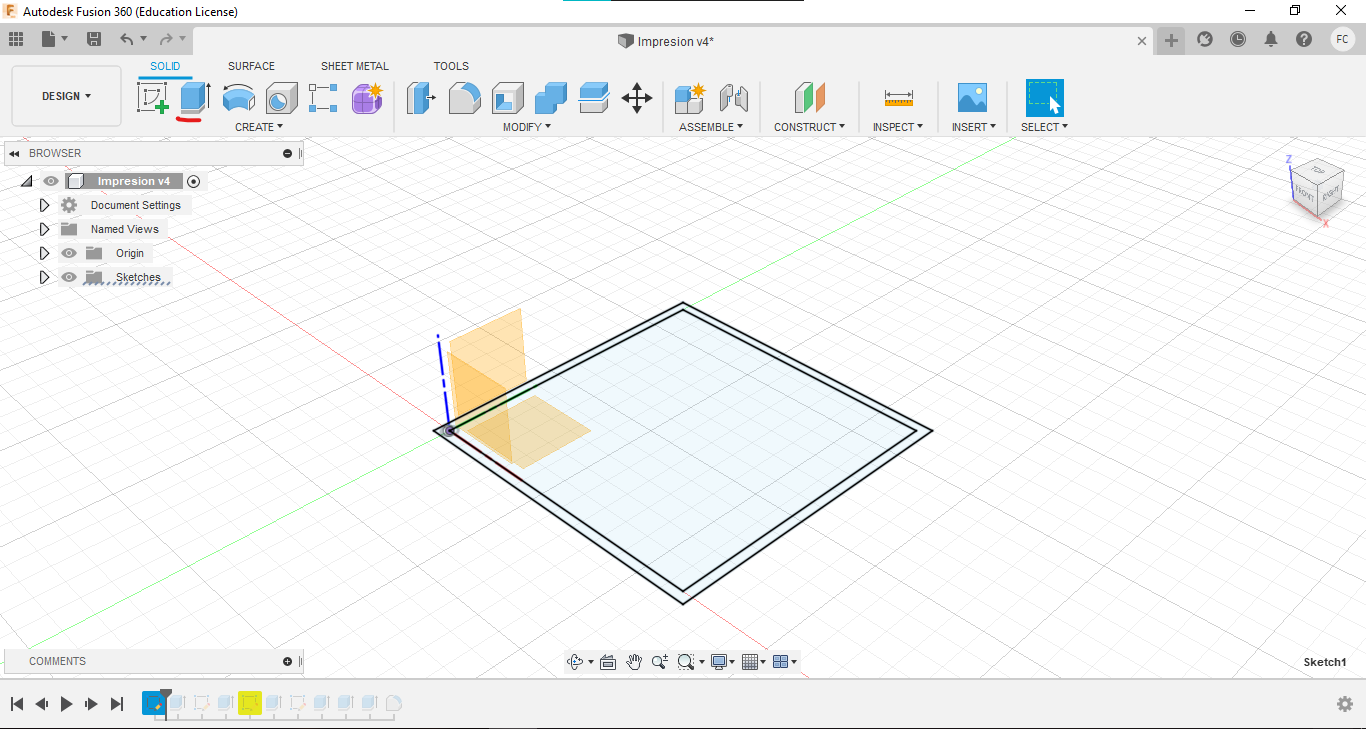Click the Construct Offset Plane icon
The image size is (1366, 729).
[x=810, y=98]
